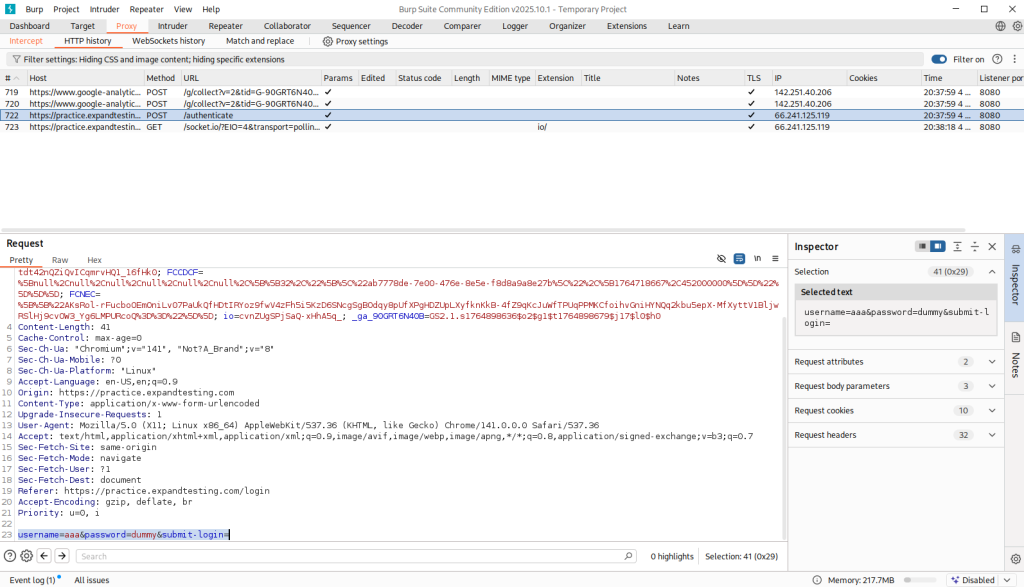Switch to the Repeater tab
Image resolution: width=1024 pixels, height=587 pixels.
tap(225, 26)
